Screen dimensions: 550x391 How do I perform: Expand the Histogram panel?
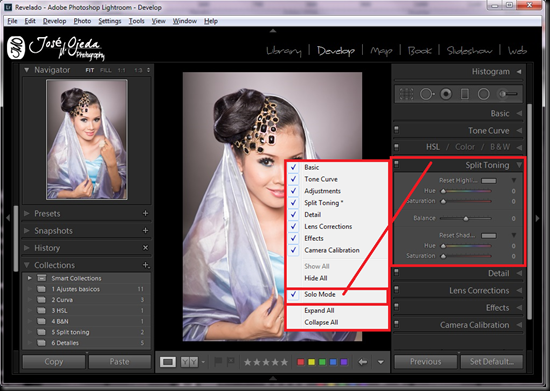pos(519,72)
